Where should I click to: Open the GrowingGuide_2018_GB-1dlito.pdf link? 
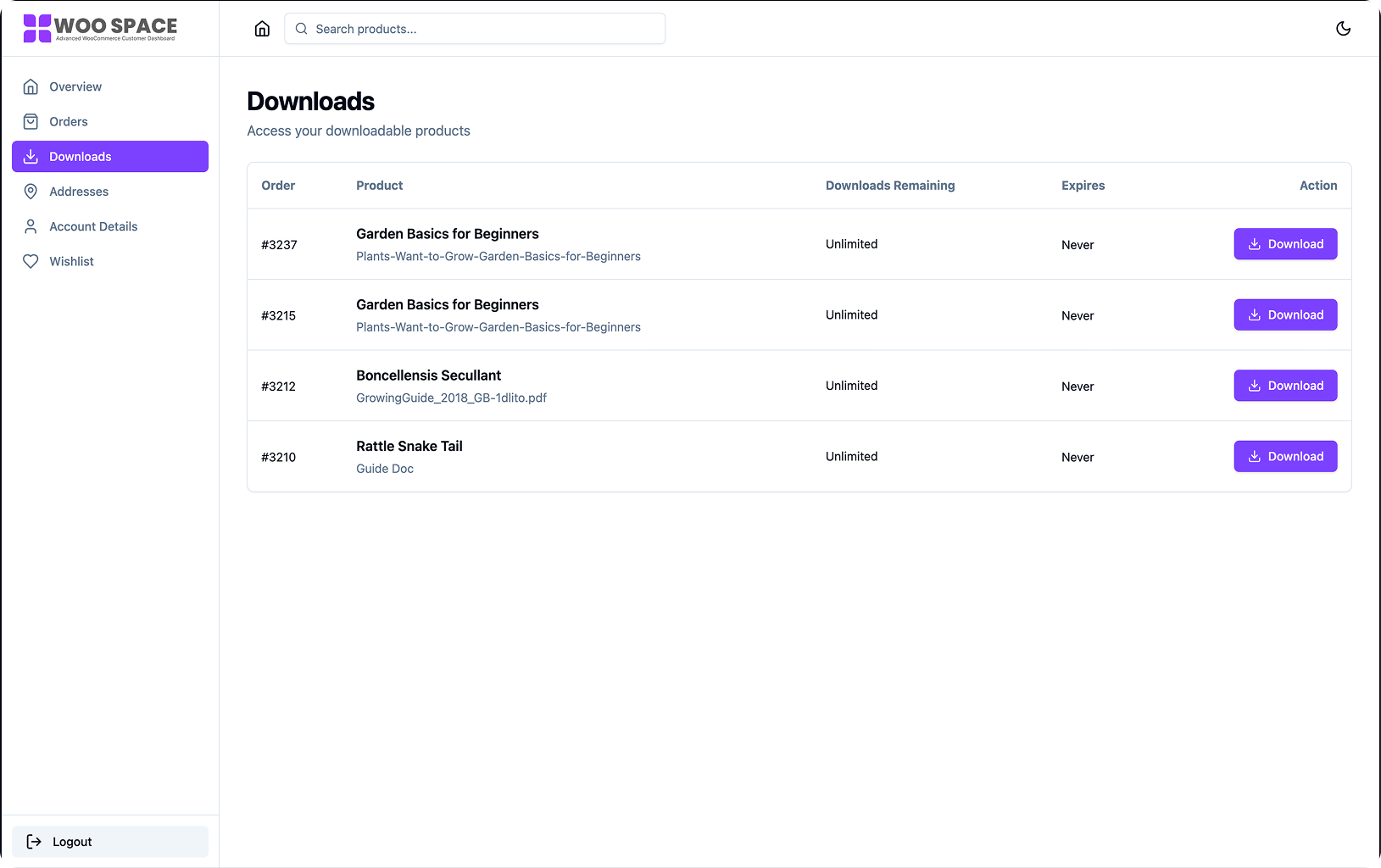tap(451, 398)
